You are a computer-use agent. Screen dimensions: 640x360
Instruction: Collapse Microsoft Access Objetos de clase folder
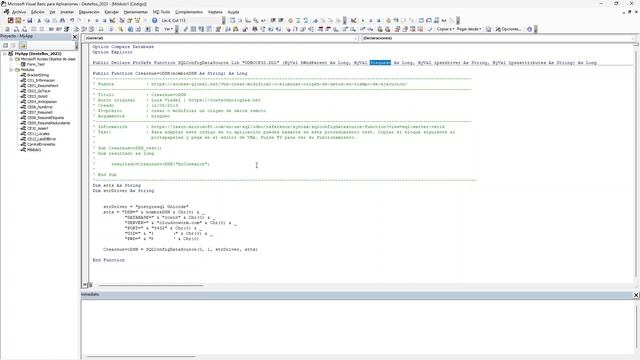coord(11,59)
